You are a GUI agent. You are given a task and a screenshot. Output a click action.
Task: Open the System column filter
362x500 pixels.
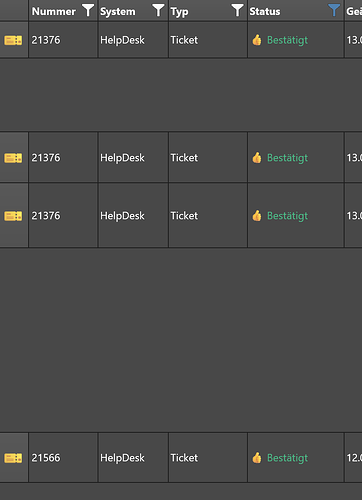click(158, 11)
